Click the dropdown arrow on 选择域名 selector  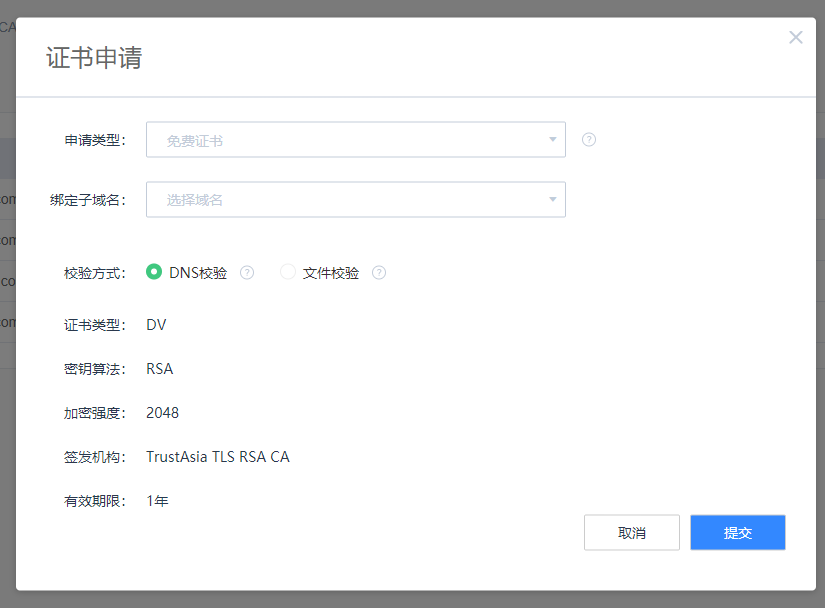coord(552,199)
